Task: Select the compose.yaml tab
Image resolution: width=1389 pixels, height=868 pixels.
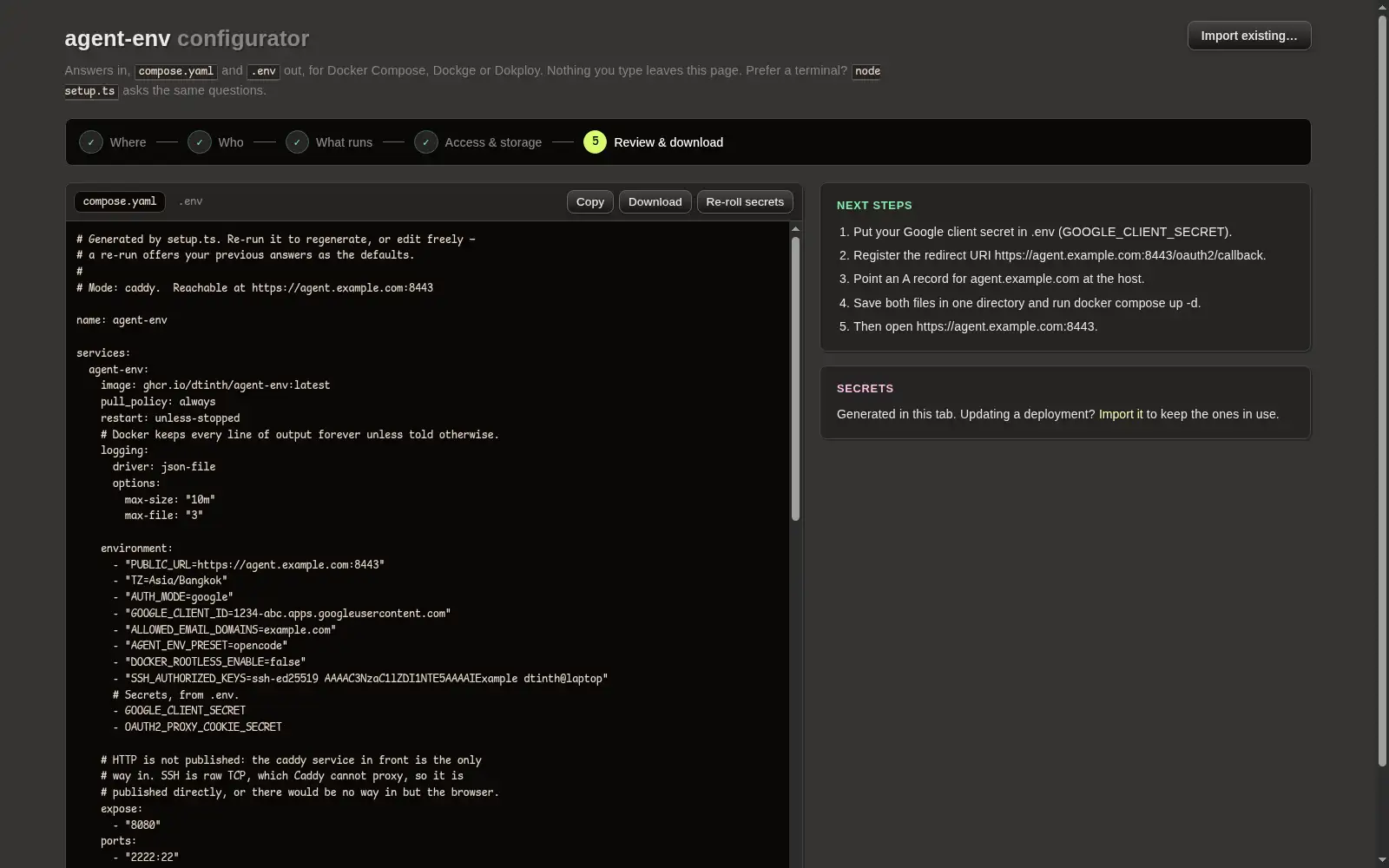Action: [120, 201]
